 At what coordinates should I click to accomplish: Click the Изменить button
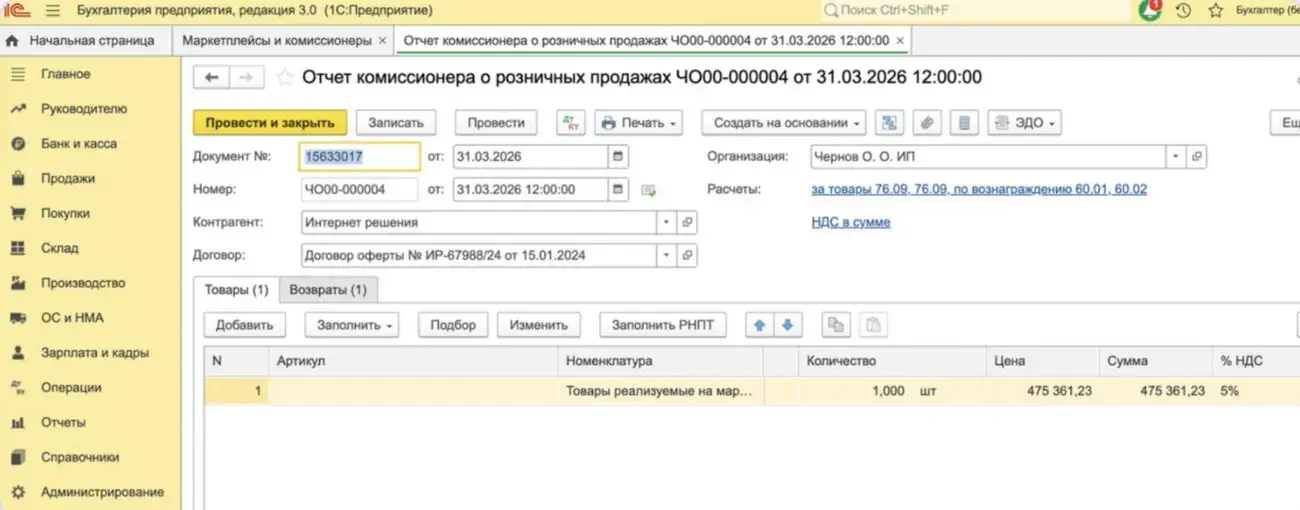(x=538, y=324)
